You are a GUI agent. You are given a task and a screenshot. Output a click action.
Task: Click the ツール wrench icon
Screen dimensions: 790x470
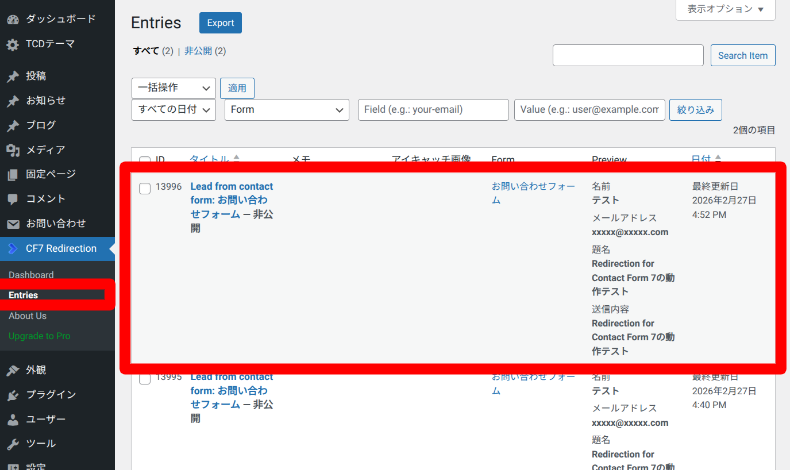(13, 444)
